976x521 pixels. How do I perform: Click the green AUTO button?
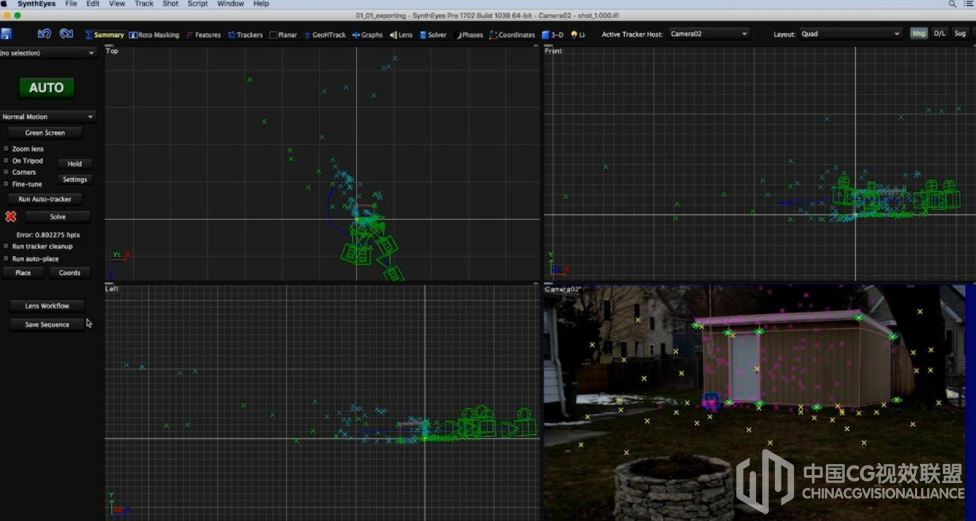click(47, 88)
